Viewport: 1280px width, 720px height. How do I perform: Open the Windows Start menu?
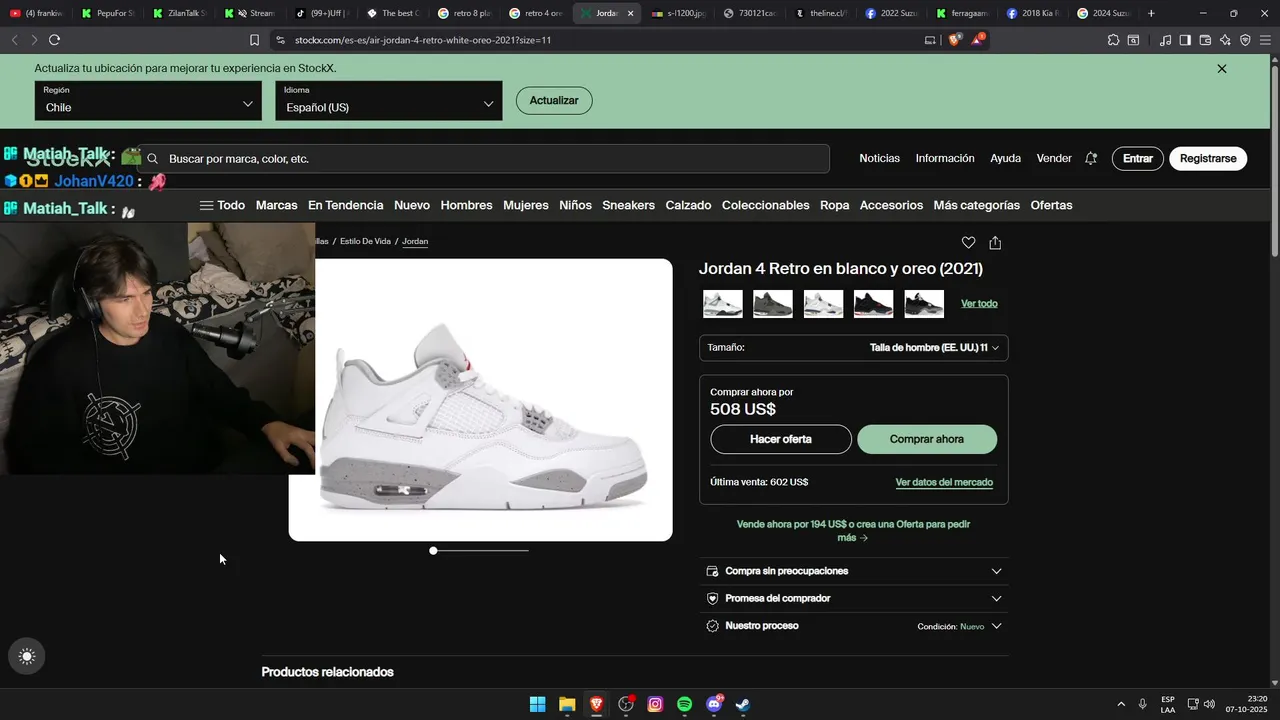click(x=537, y=704)
